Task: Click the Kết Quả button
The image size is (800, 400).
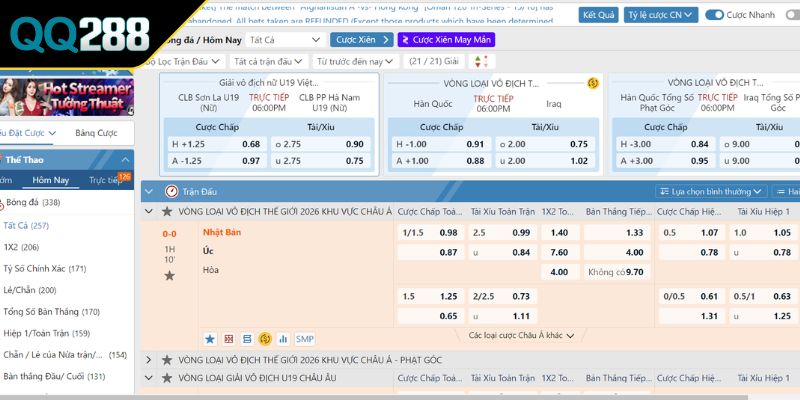Action: pos(599,15)
